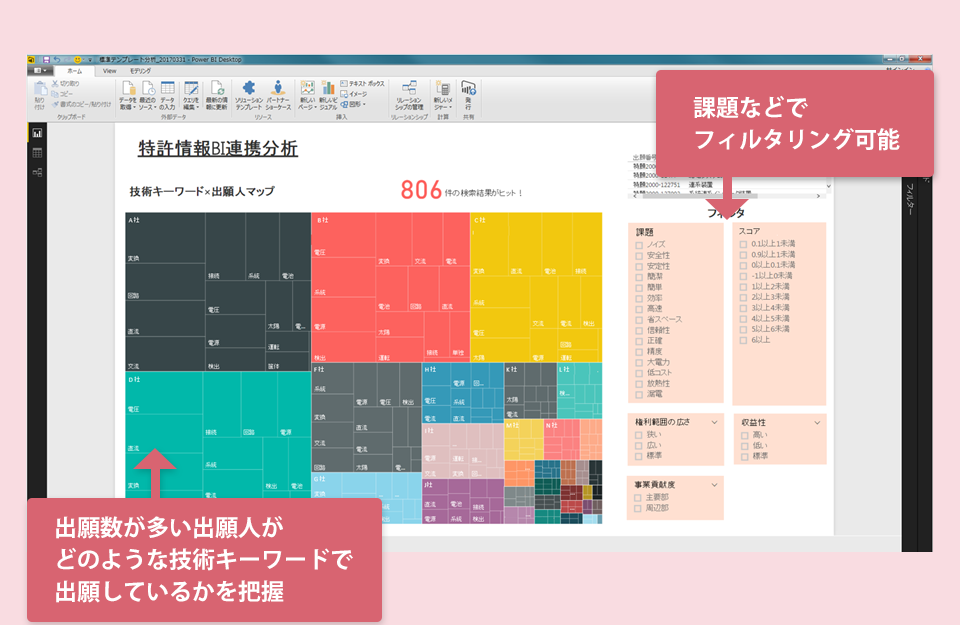Tick 標準 under 収益性
This screenshot has height=625, width=960.
744,457
